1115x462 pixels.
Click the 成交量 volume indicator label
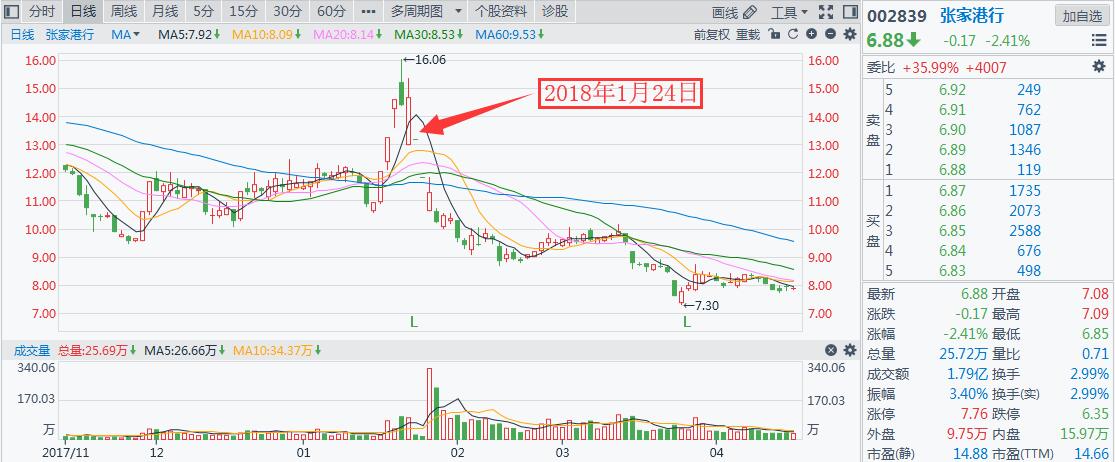coord(32,350)
